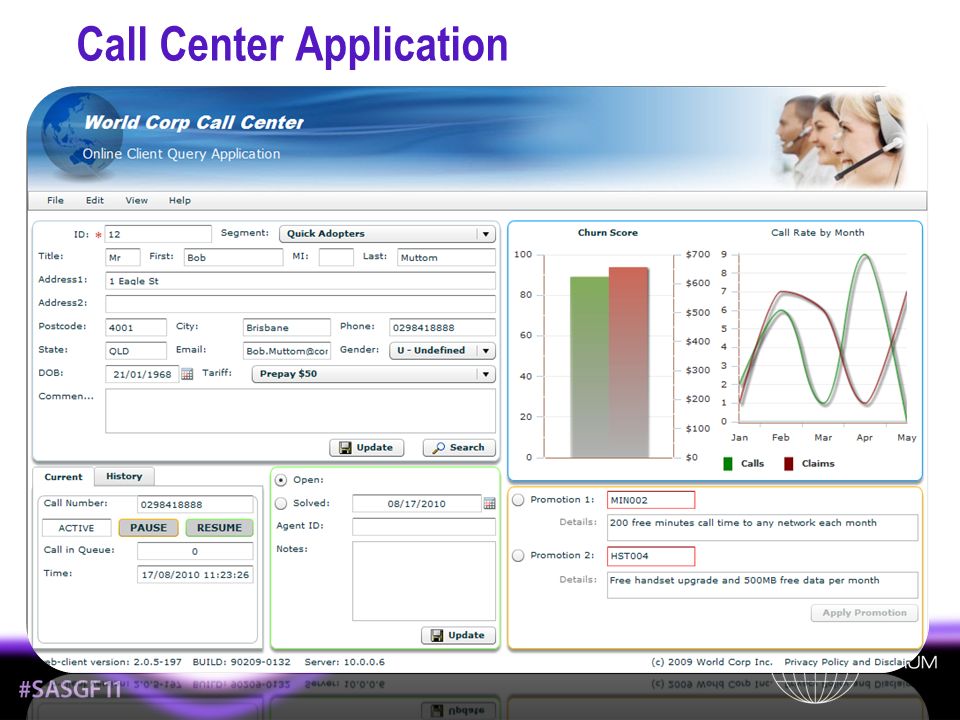Focus the Comments text area
This screenshot has width=960, height=720.
click(x=300, y=411)
